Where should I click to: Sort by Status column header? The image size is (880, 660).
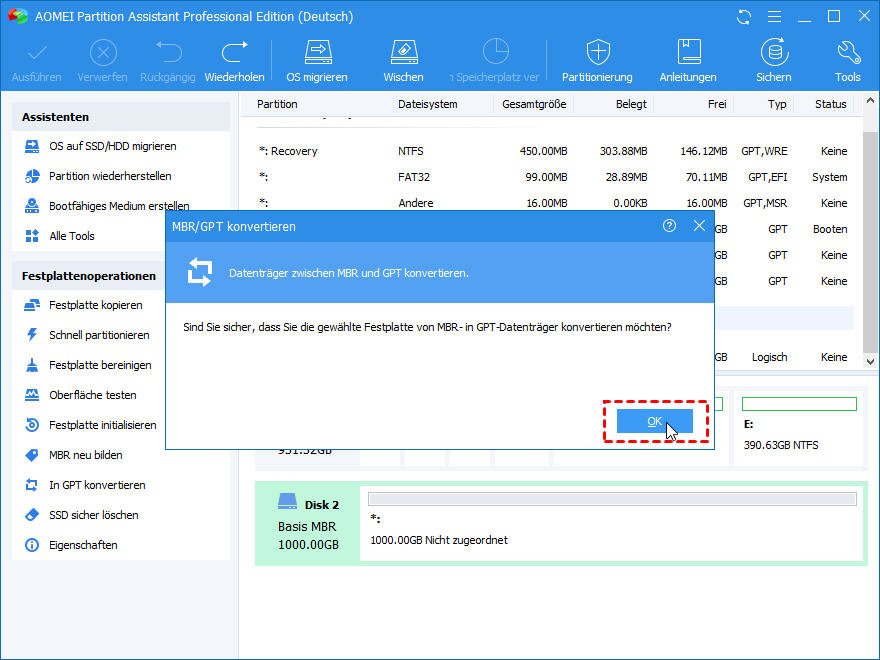click(x=831, y=104)
